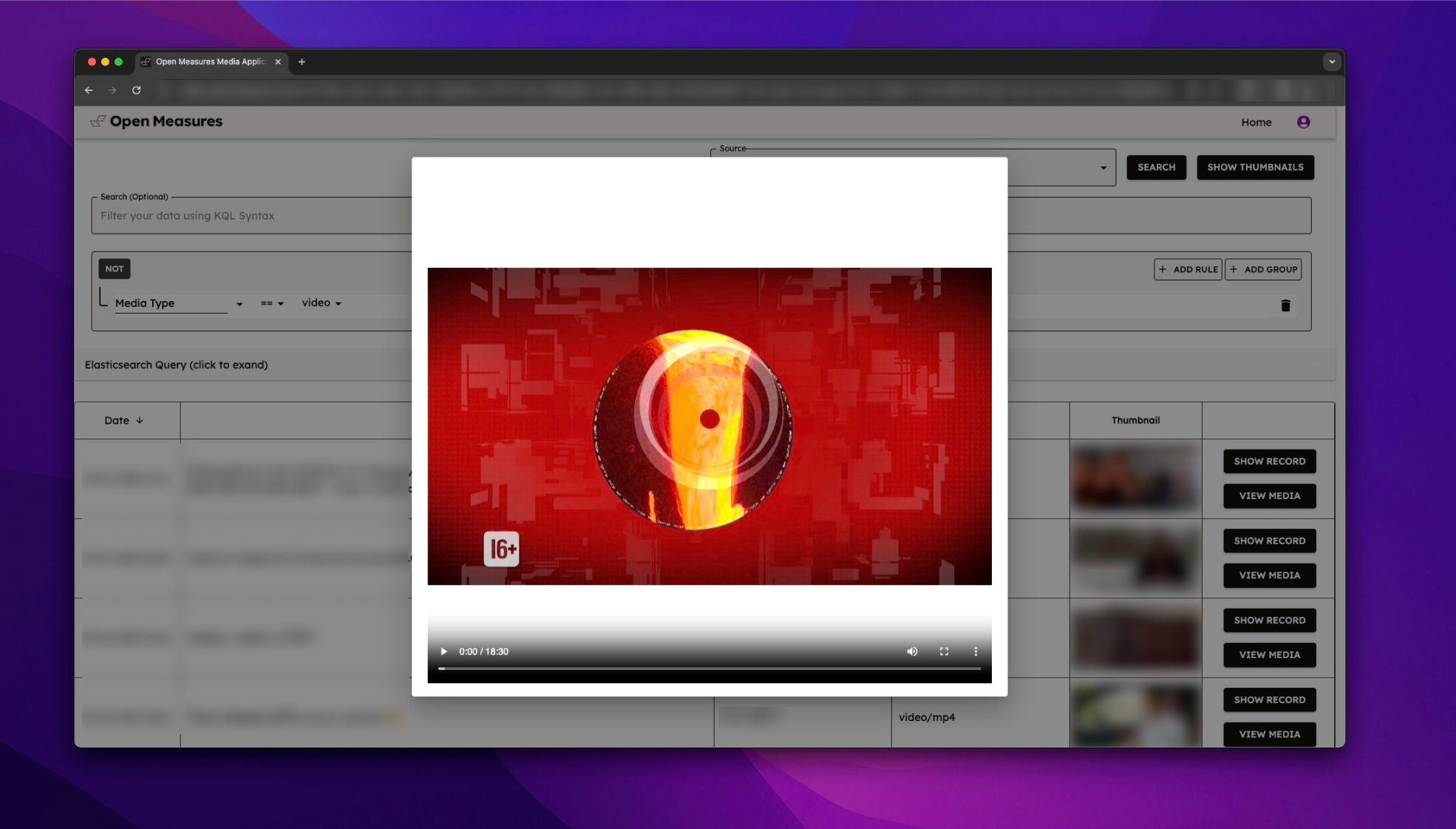Play the video in the modal
Image resolution: width=1456 pixels, height=829 pixels.
tap(443, 652)
